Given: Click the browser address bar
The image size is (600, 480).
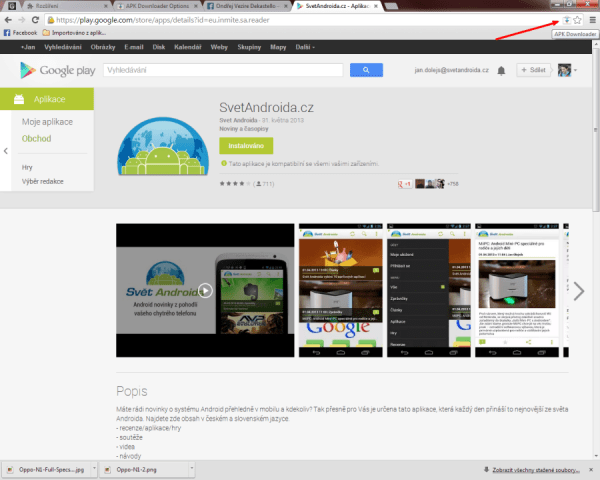Looking at the screenshot, I should click(x=302, y=20).
